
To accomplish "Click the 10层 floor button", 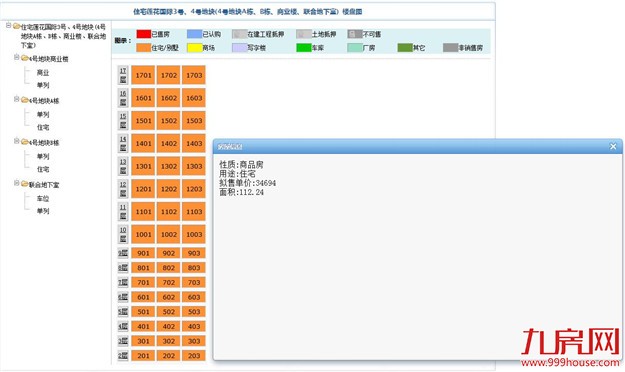I will pos(123,234).
